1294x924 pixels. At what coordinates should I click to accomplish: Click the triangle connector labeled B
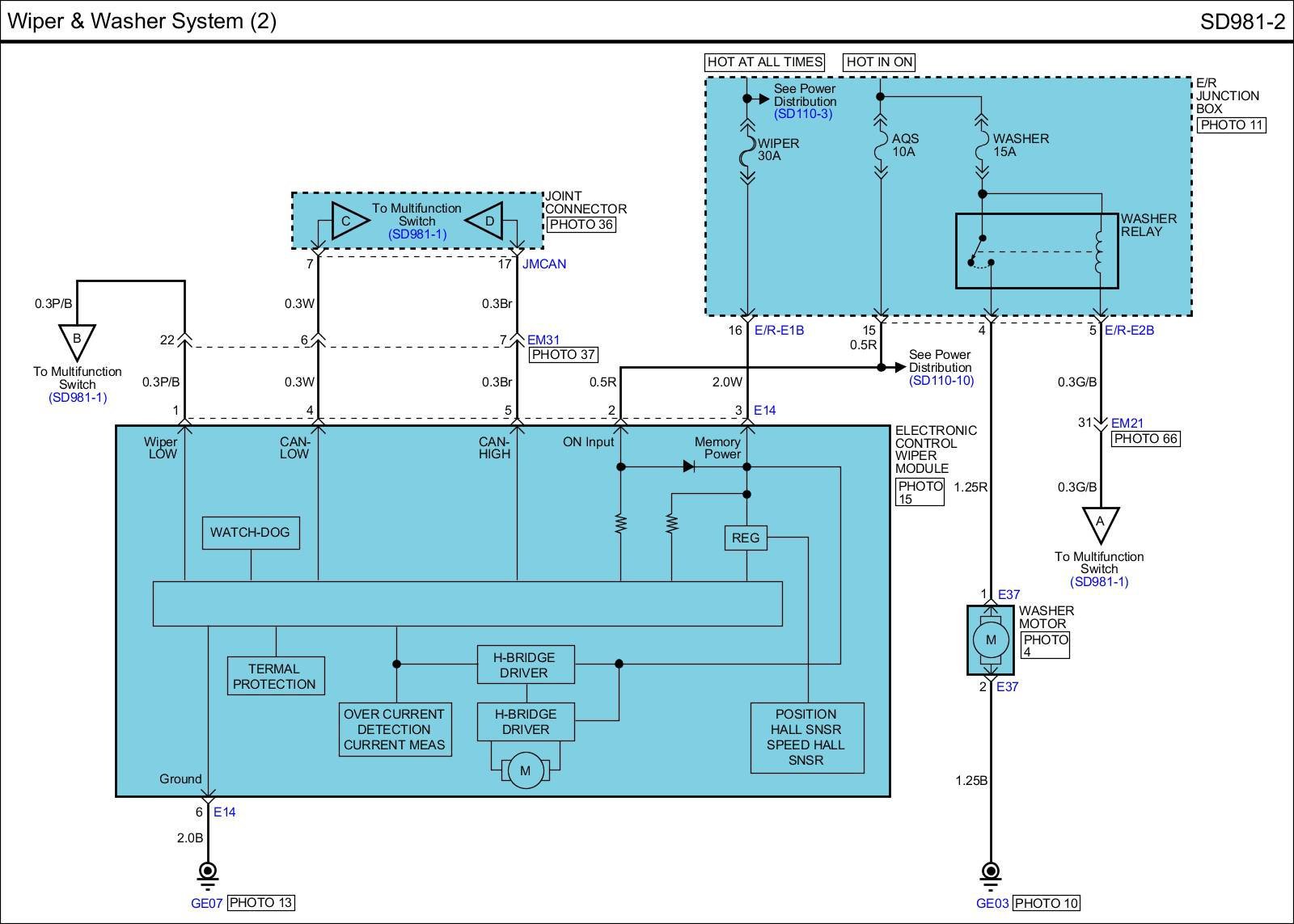(x=77, y=340)
